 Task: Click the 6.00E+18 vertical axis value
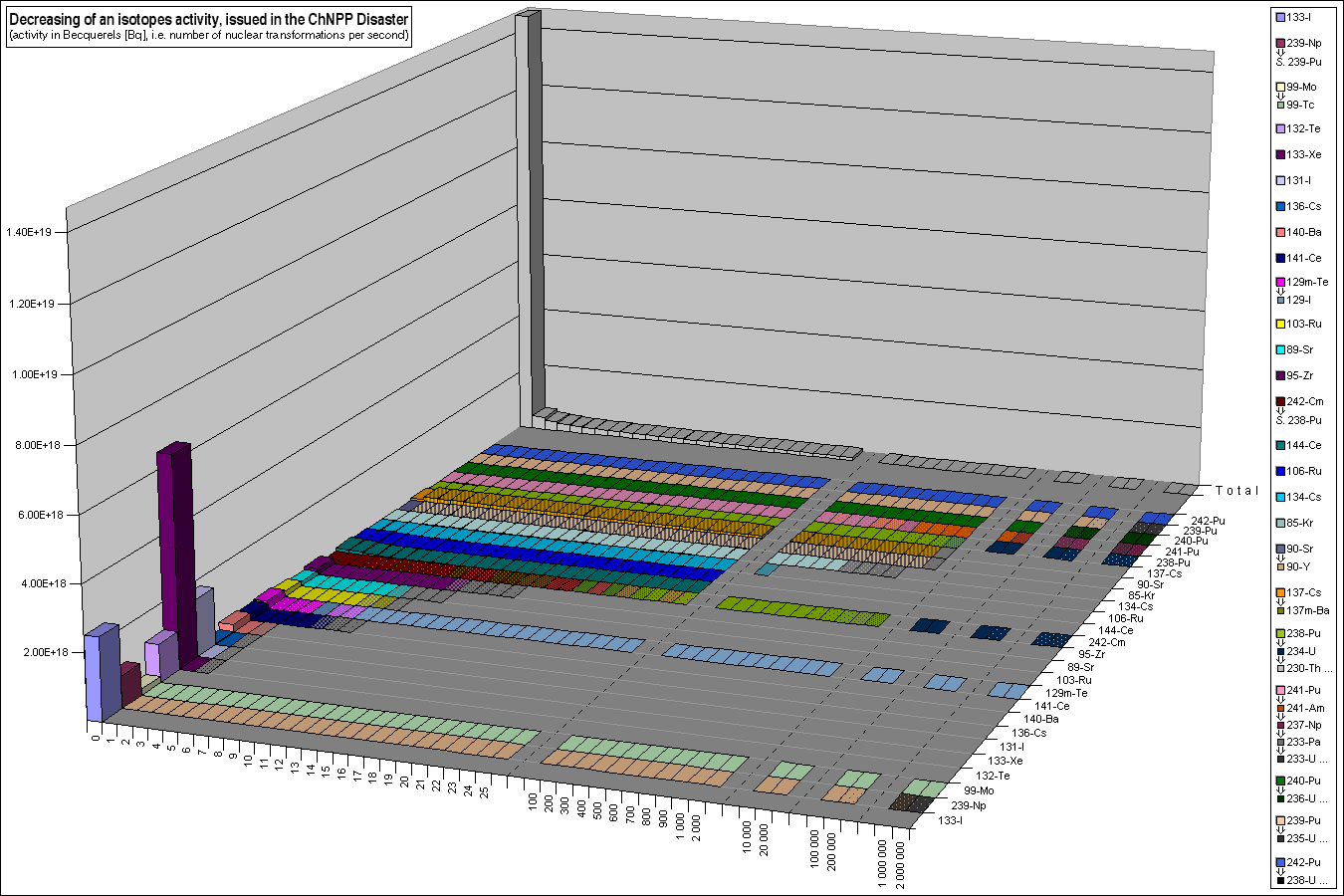[x=43, y=515]
